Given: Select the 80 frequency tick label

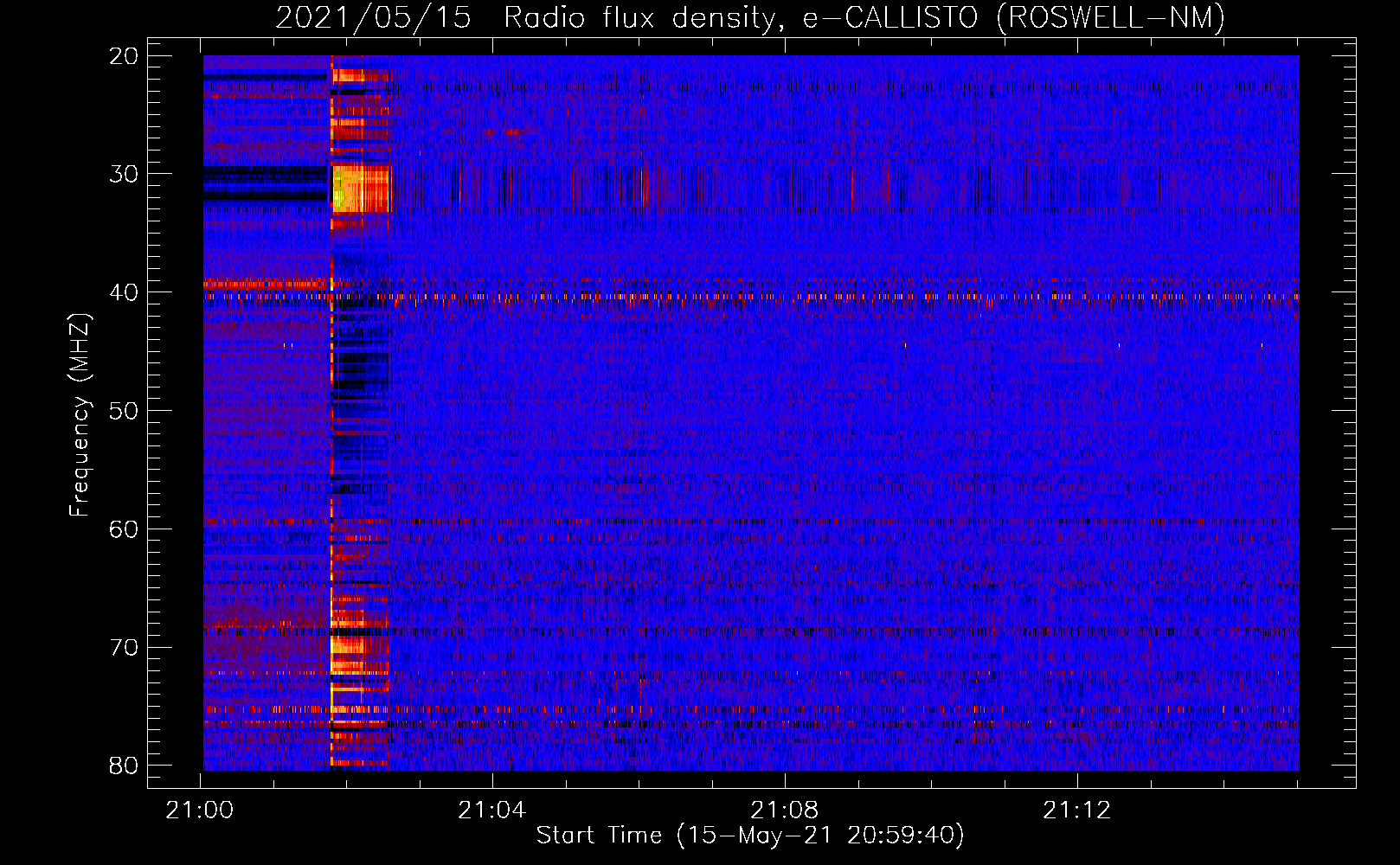Looking at the screenshot, I should point(125,766).
